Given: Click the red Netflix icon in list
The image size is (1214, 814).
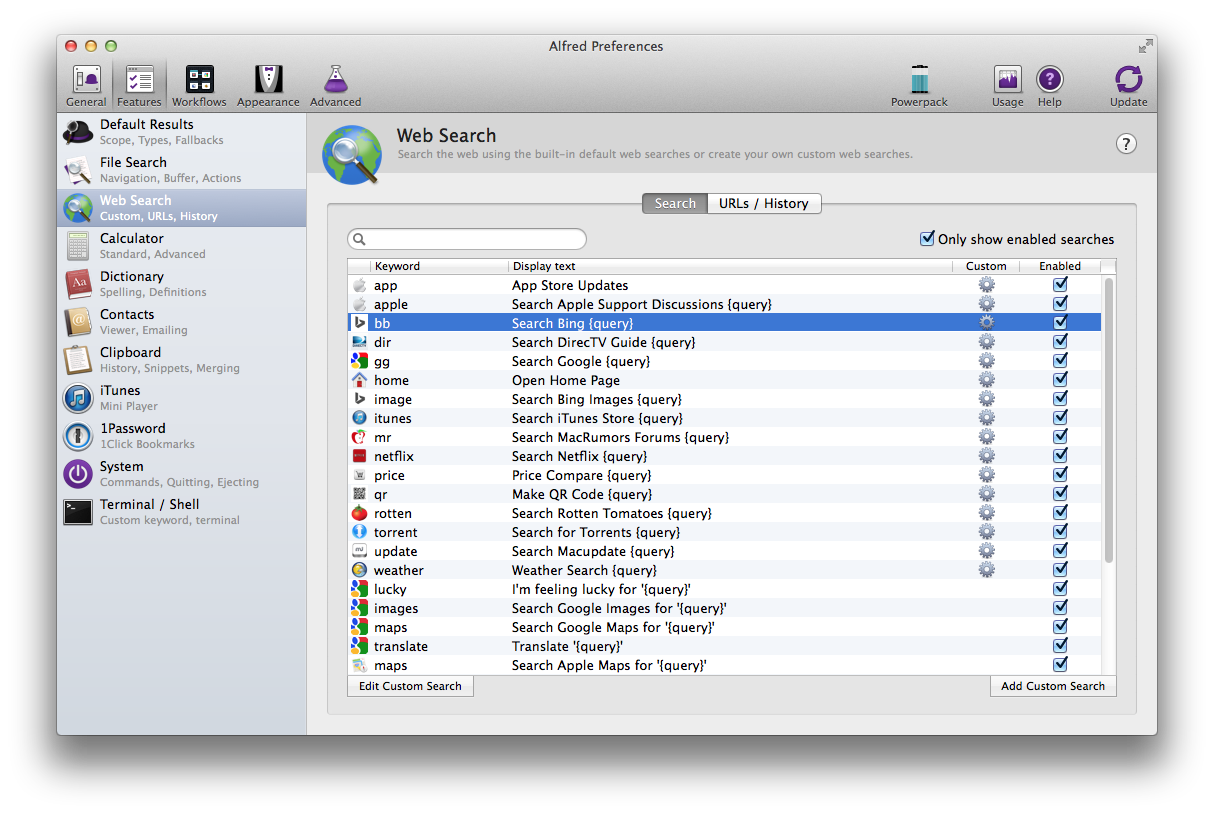Looking at the screenshot, I should tap(359, 456).
